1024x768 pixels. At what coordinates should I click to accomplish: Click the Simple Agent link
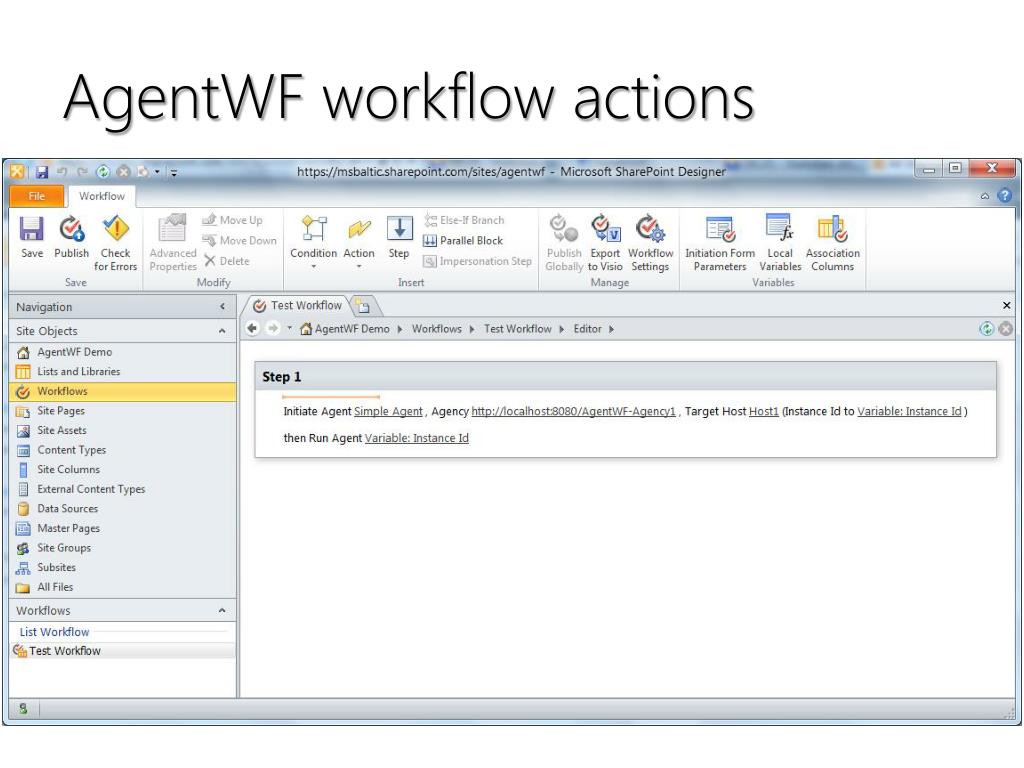coord(388,411)
